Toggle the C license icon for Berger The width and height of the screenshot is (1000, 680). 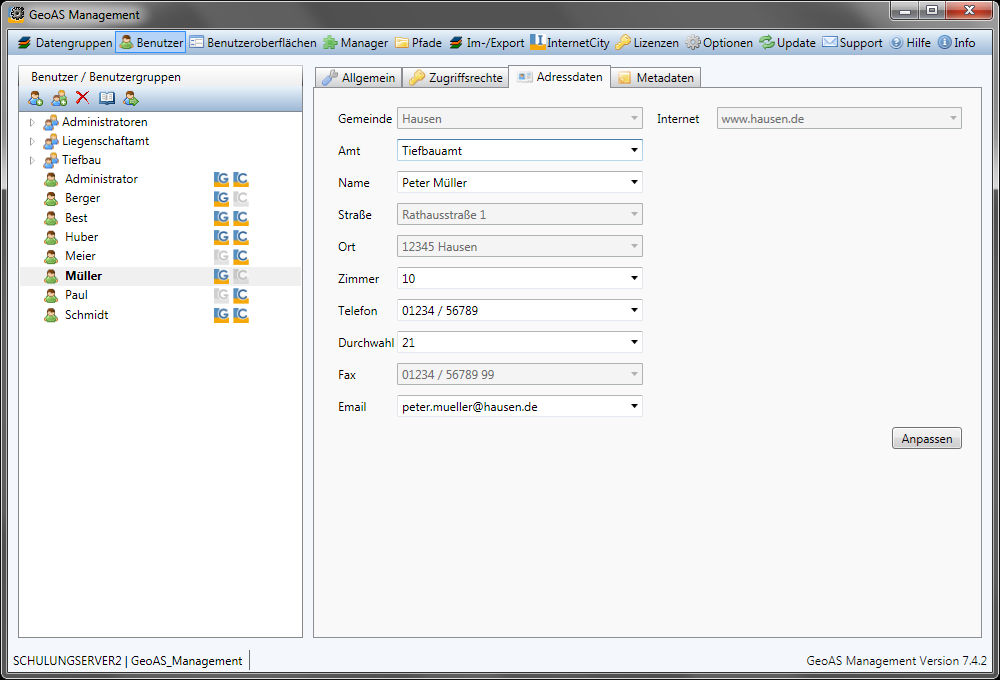click(x=241, y=198)
